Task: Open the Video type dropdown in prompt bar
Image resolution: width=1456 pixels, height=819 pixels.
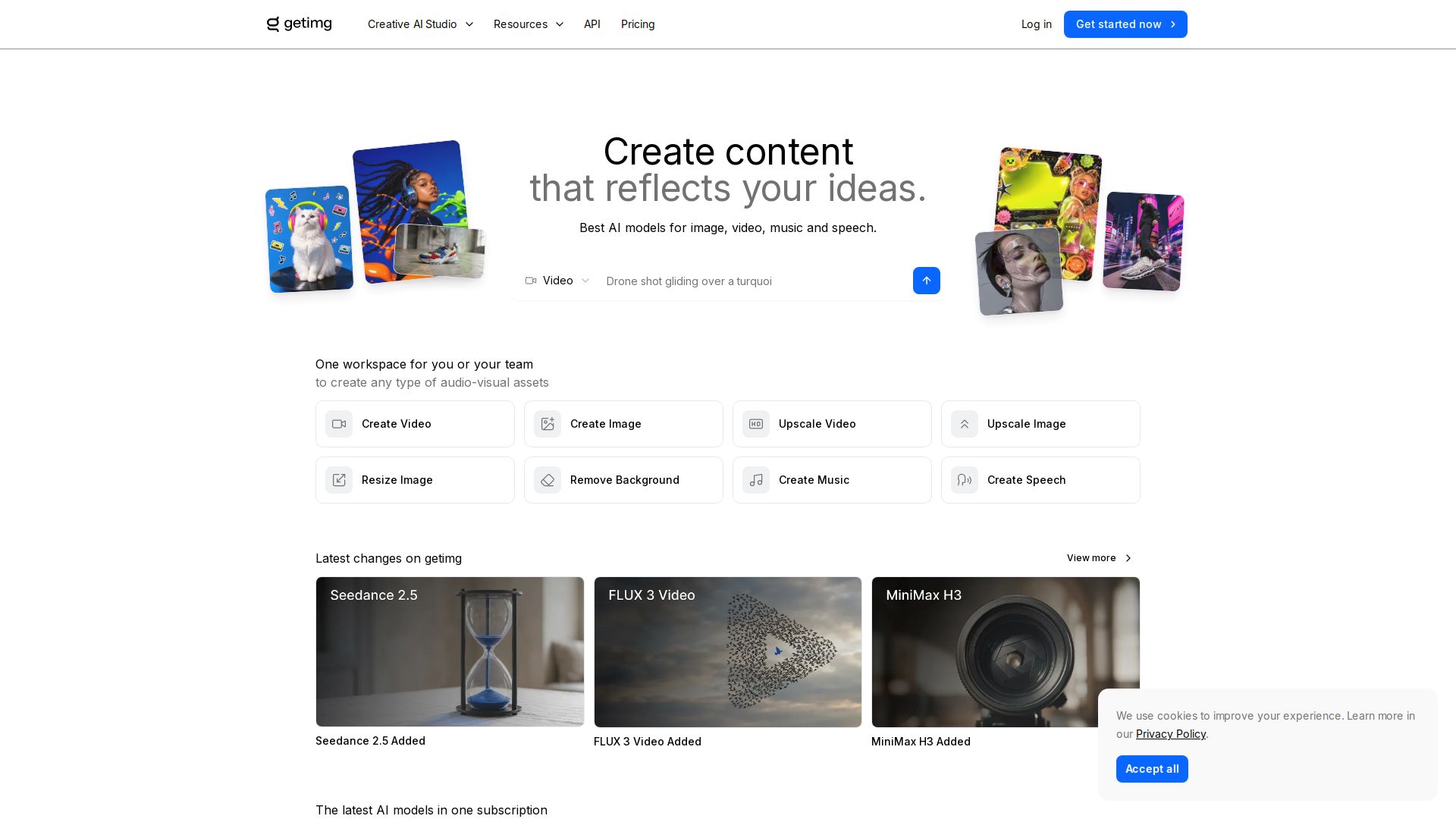Action: [x=557, y=281]
